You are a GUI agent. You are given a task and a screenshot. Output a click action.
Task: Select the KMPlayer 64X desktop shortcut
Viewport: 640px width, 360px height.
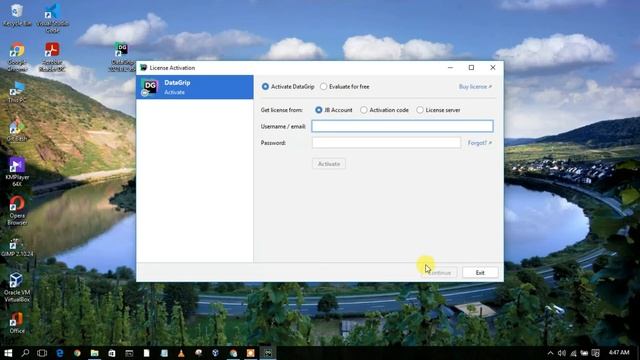(17, 171)
